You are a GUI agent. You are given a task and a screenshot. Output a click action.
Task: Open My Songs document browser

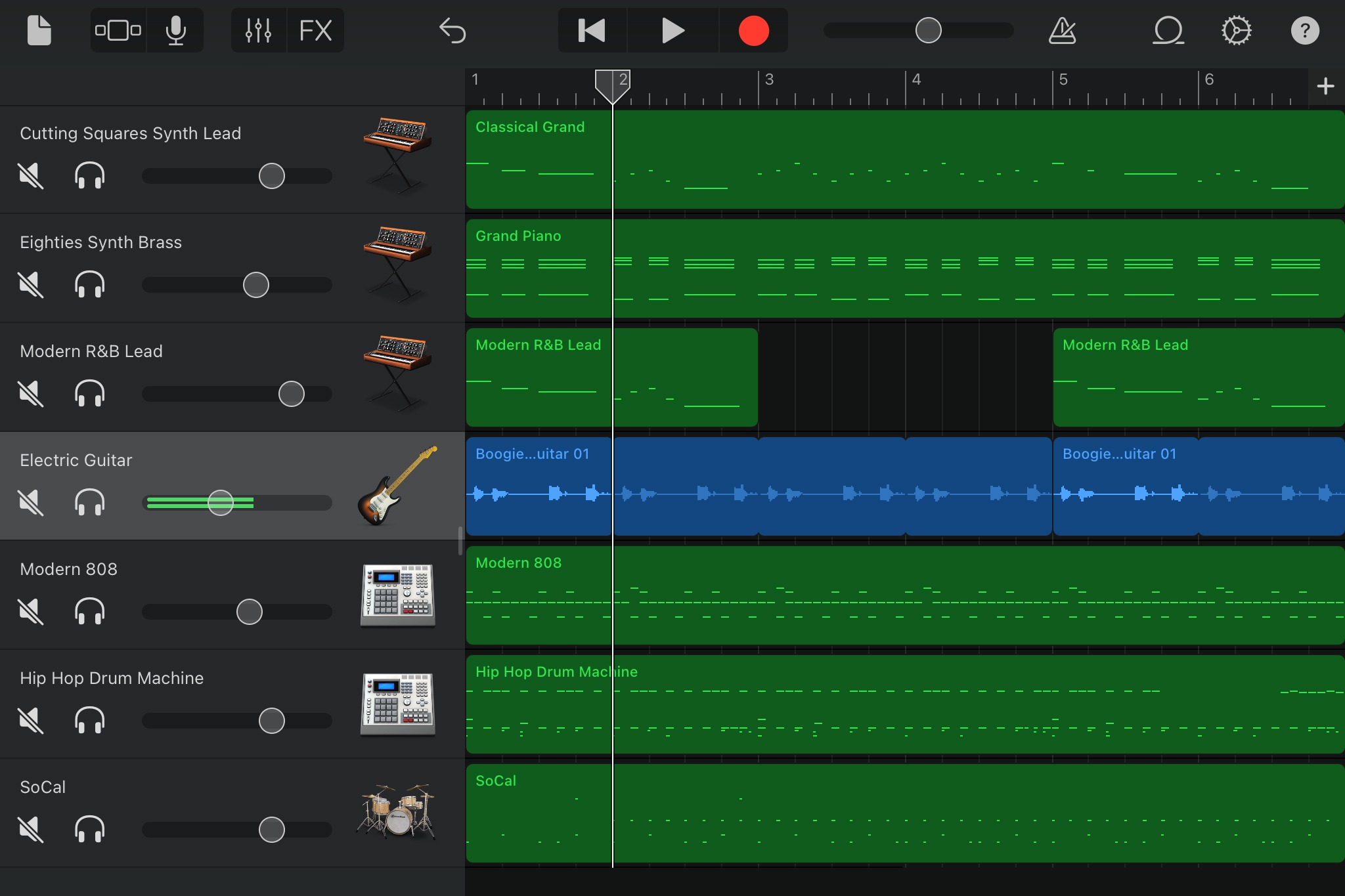[39, 31]
